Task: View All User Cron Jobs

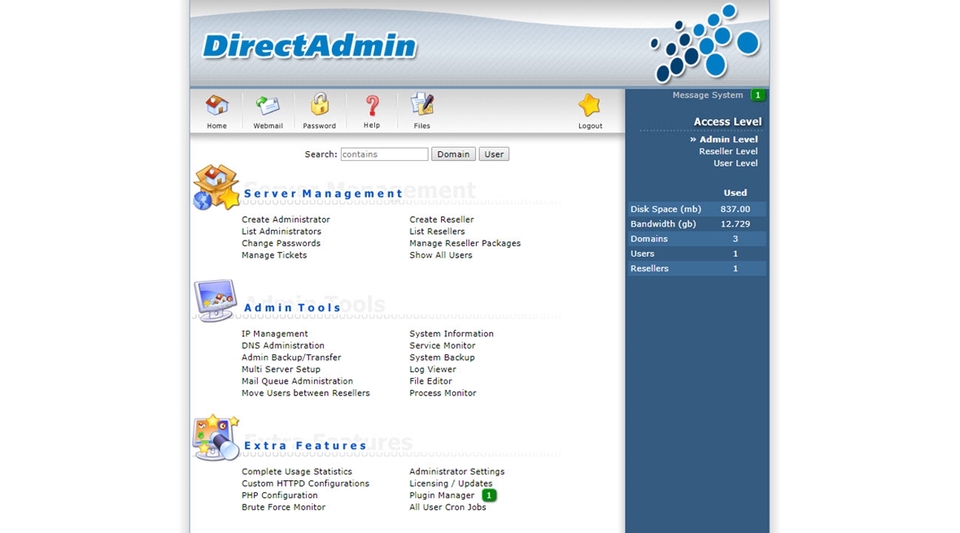Action: [x=448, y=507]
